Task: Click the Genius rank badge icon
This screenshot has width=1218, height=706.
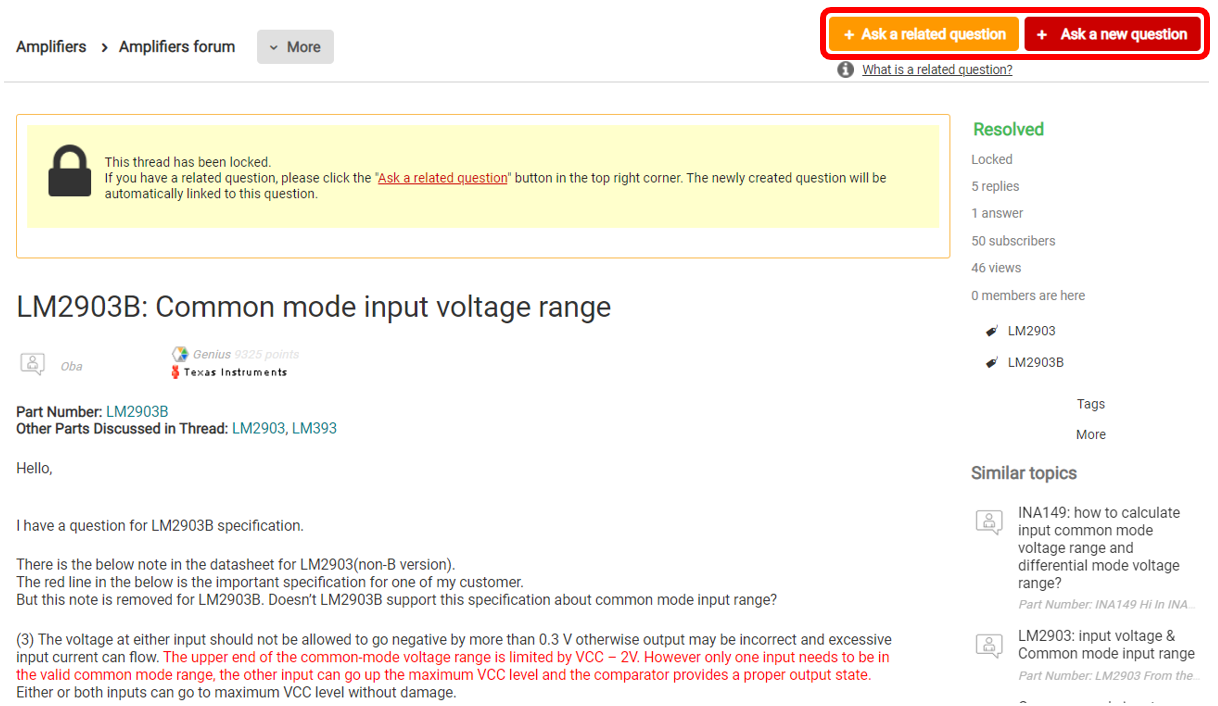Action: (x=180, y=354)
